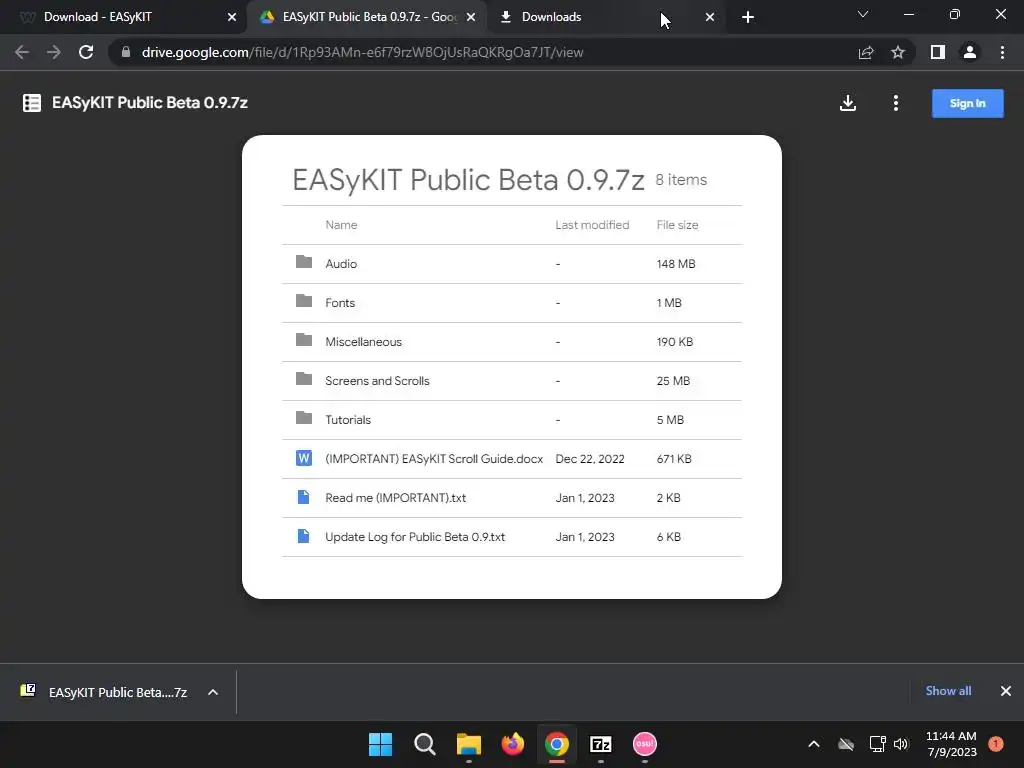Click file icon of Read me (IMPORTANT).txt
Viewport: 1024px width, 768px height.
304,497
